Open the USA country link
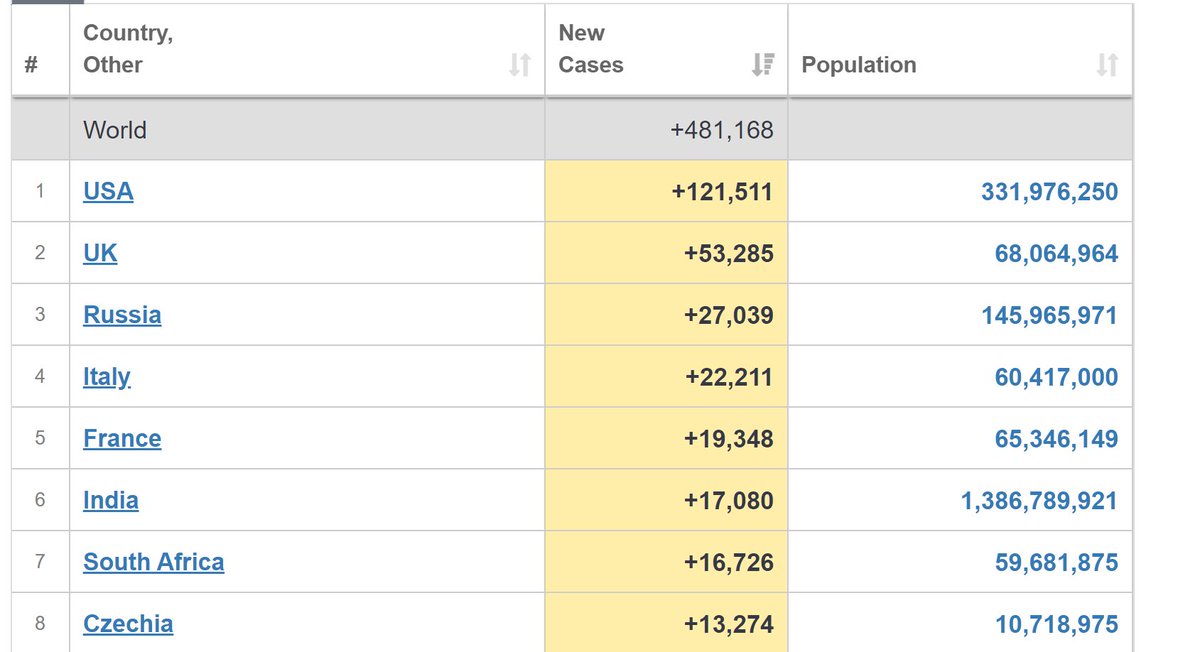The image size is (1200, 652). point(108,191)
